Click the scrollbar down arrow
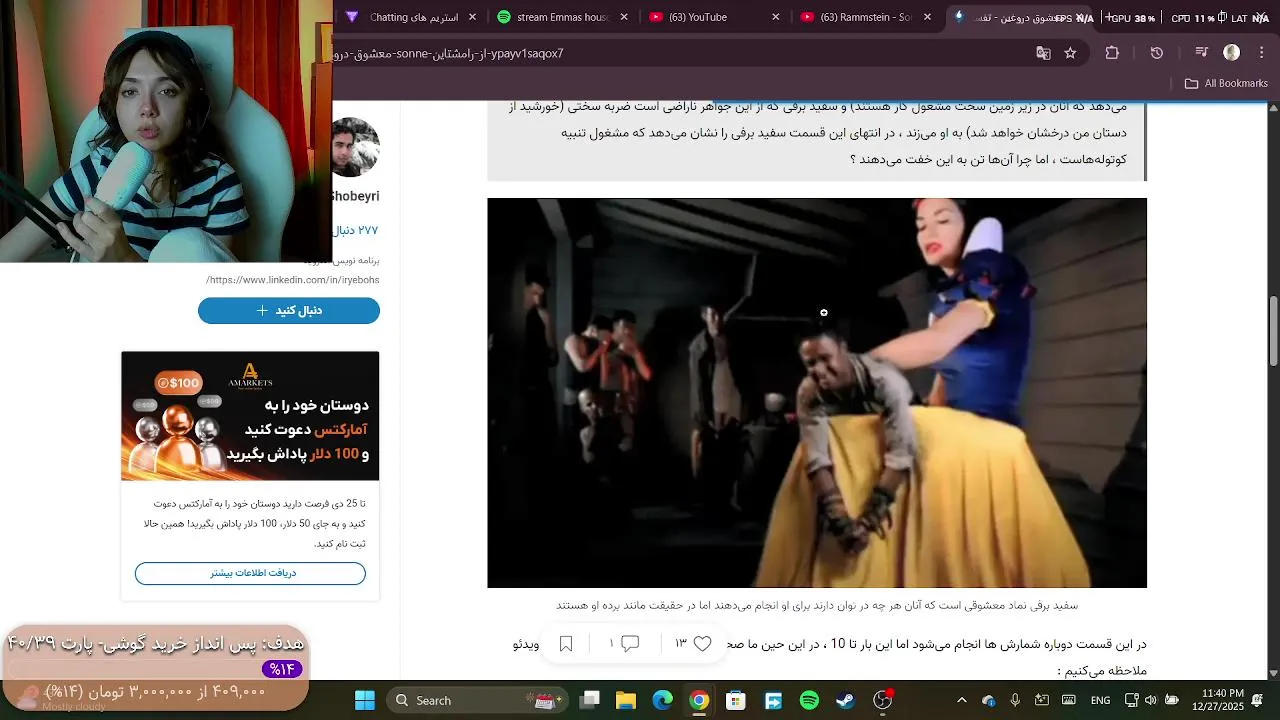 (x=1273, y=673)
